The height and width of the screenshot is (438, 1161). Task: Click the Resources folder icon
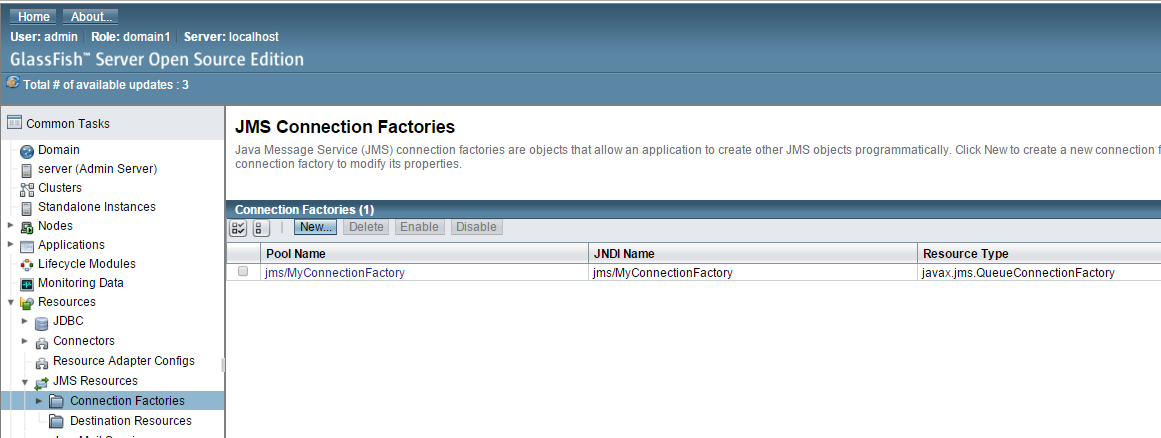click(x=27, y=303)
